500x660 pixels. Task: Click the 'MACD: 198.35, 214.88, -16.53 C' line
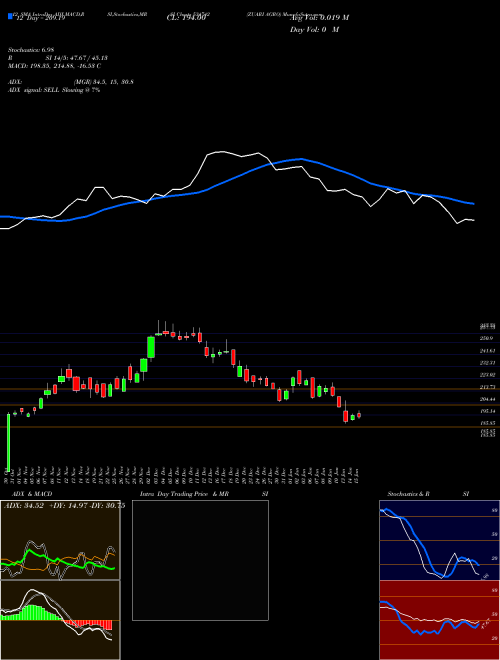(x=54, y=66)
